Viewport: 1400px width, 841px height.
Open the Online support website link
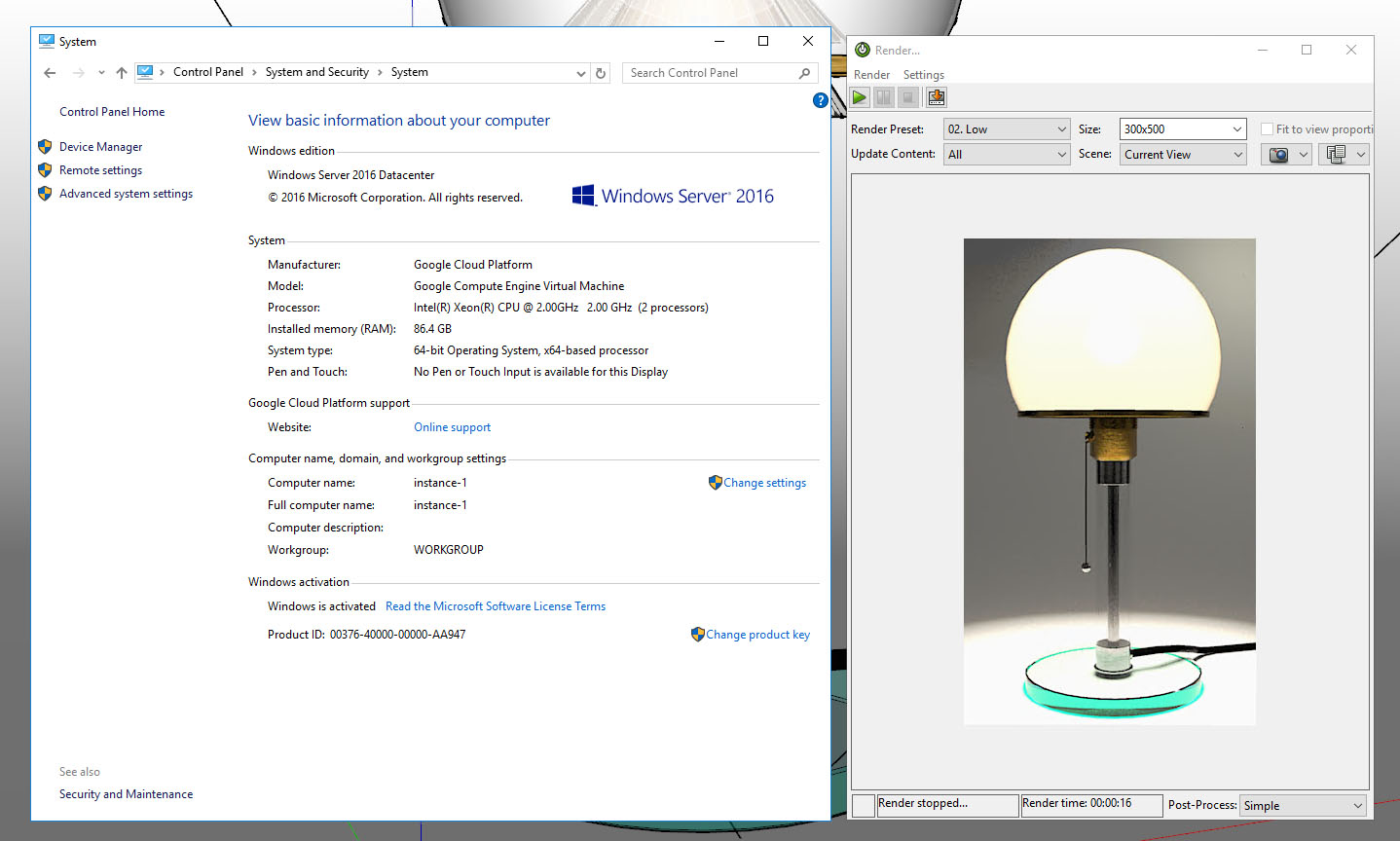tap(452, 427)
